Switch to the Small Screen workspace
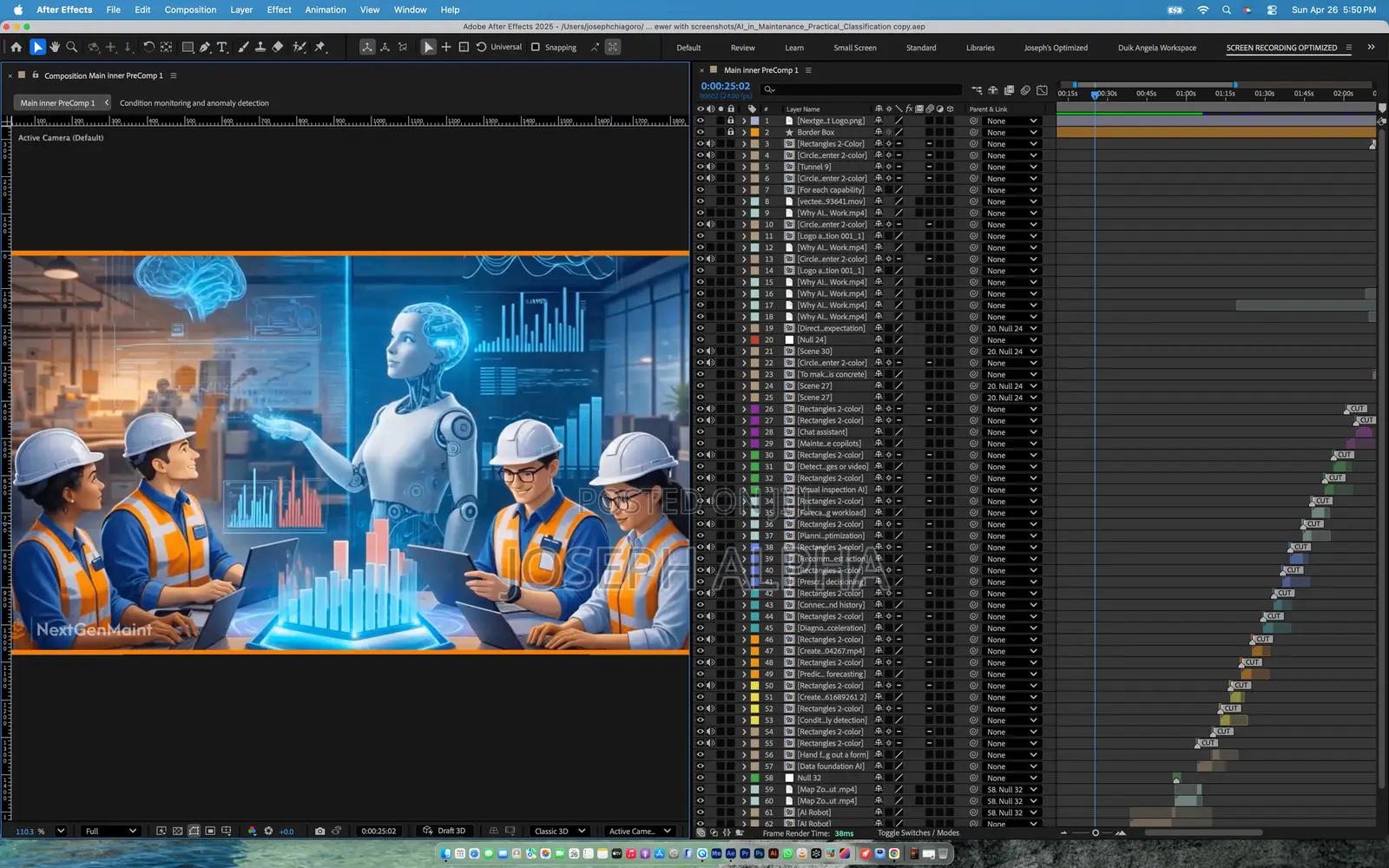 coord(855,48)
